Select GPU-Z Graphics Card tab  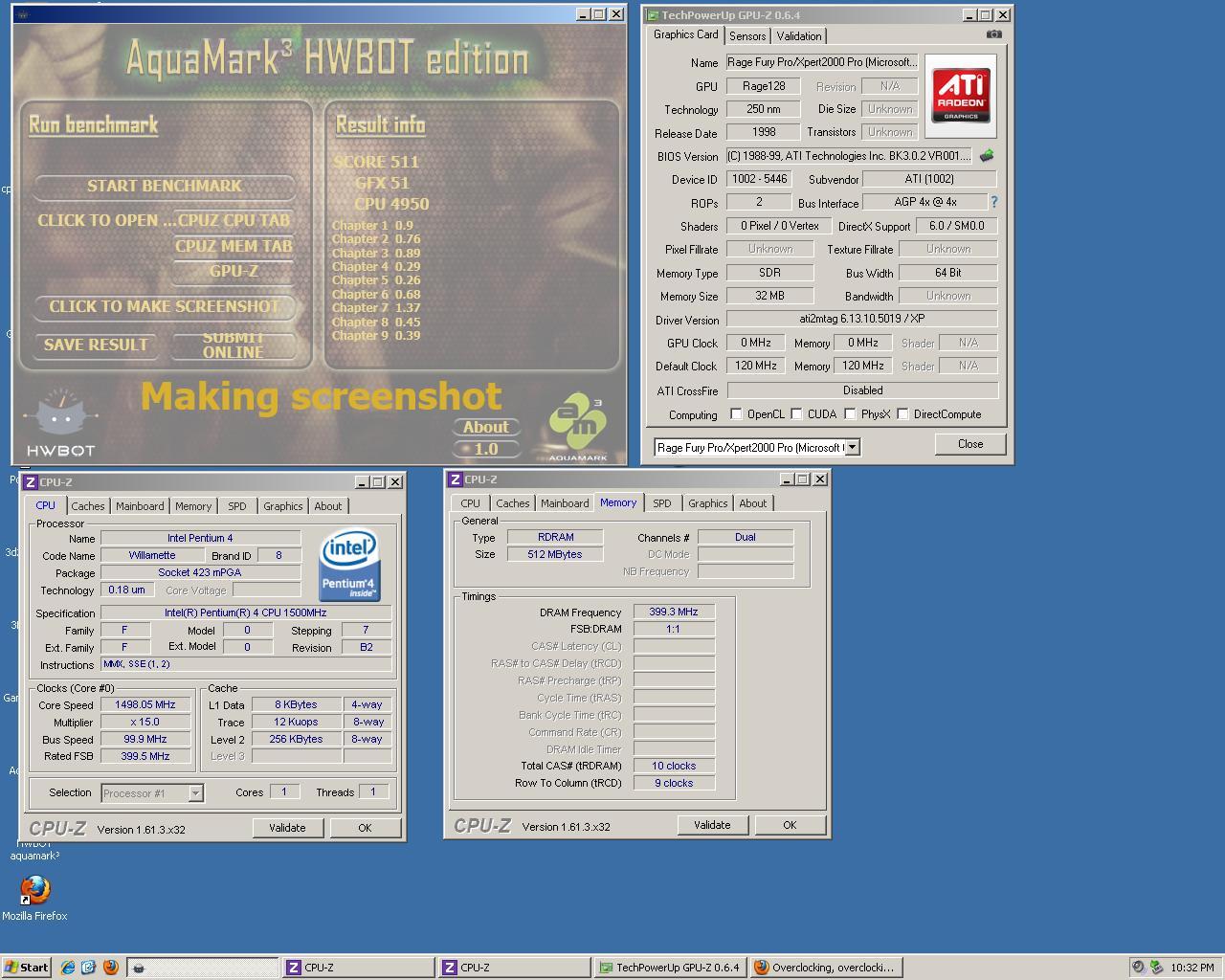pyautogui.click(x=685, y=34)
